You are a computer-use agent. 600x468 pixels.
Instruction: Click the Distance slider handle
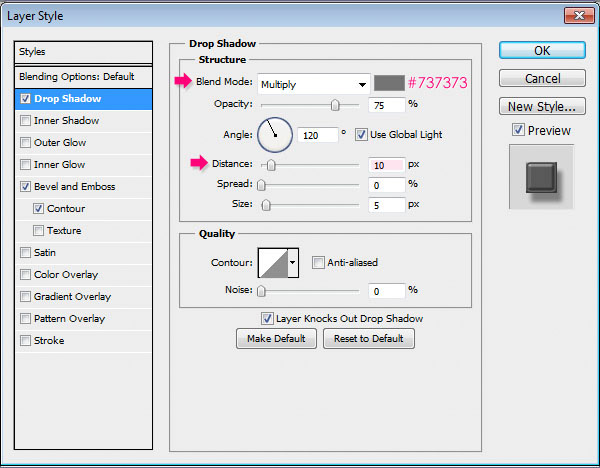(x=271, y=165)
